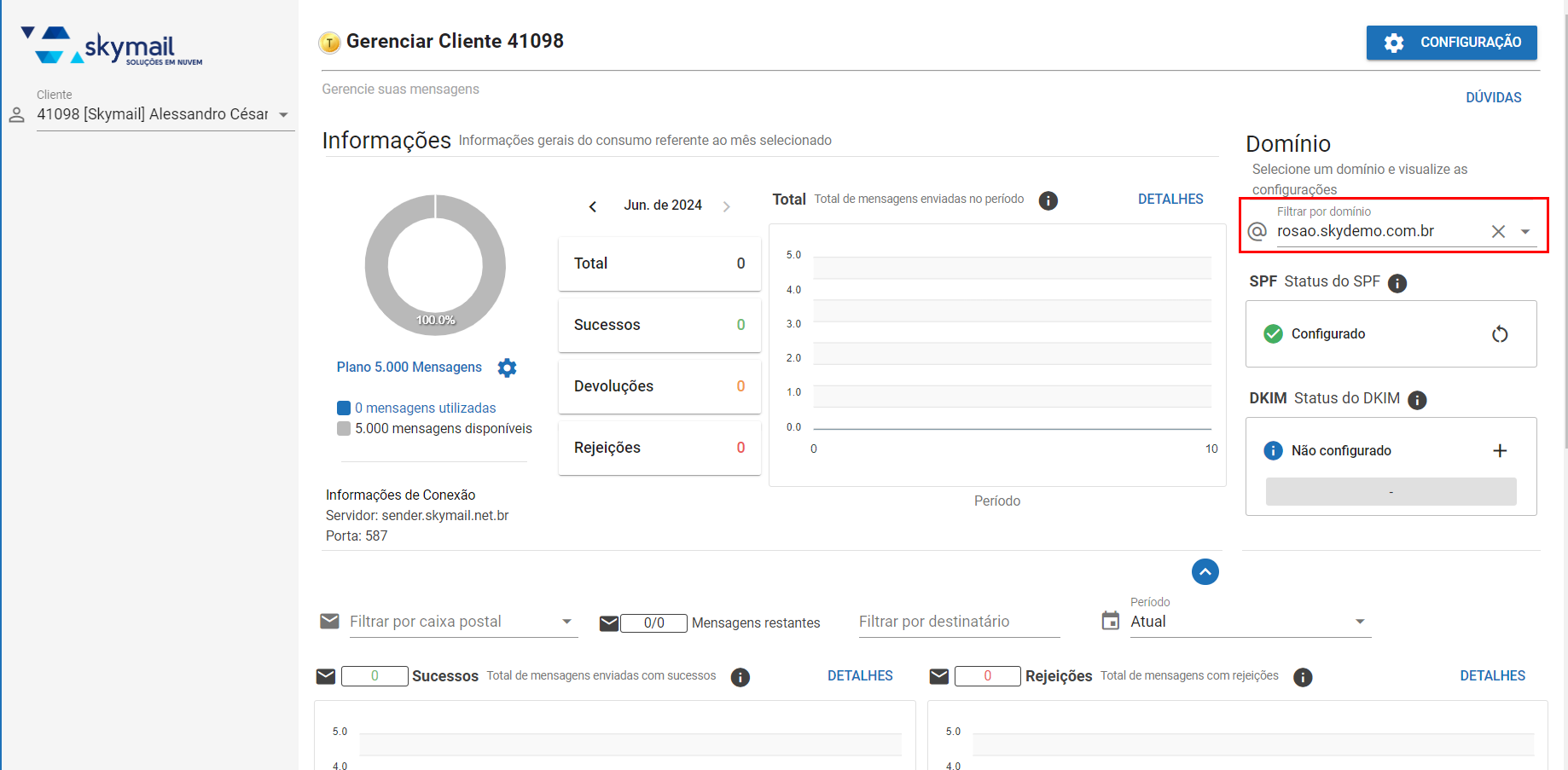Open DETALHES link for Sucessos
The width and height of the screenshot is (1568, 770).
(x=860, y=675)
